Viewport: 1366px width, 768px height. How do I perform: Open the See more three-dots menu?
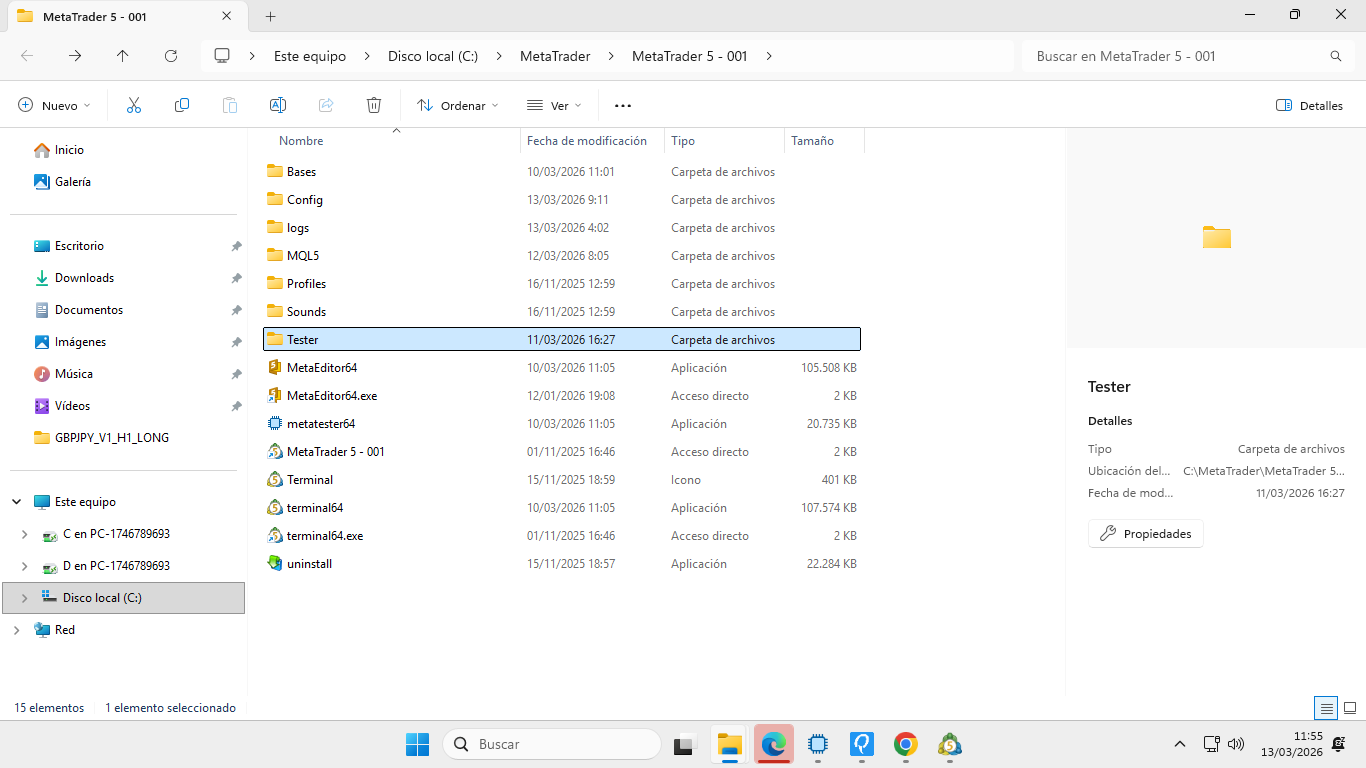tap(623, 105)
